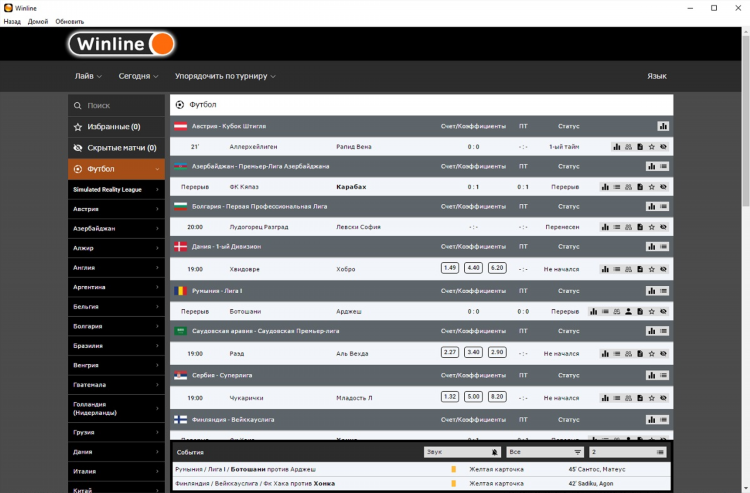Select 2.27 odds for Раэд win
The image size is (750, 493).
point(450,352)
